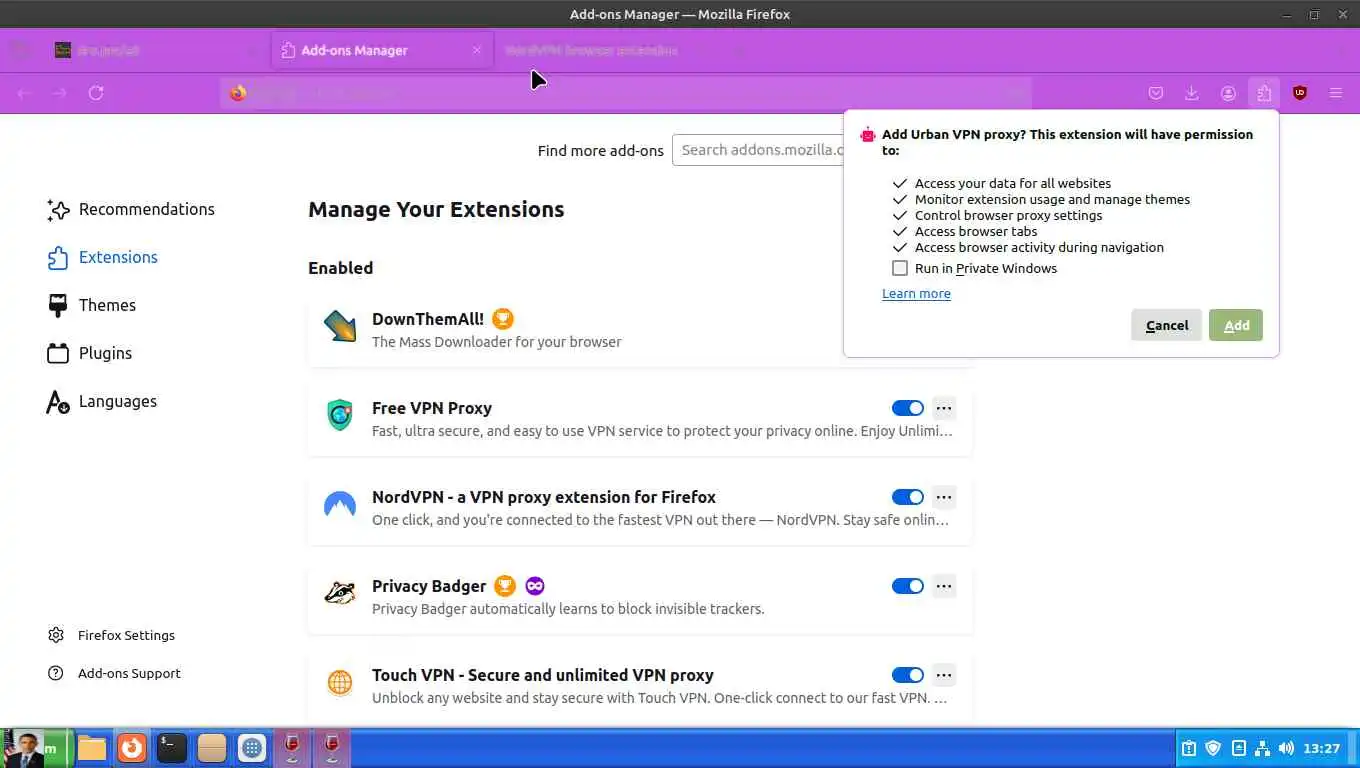This screenshot has height=768, width=1360.
Task: Click Firefox icon in the taskbar
Action: (x=132, y=748)
